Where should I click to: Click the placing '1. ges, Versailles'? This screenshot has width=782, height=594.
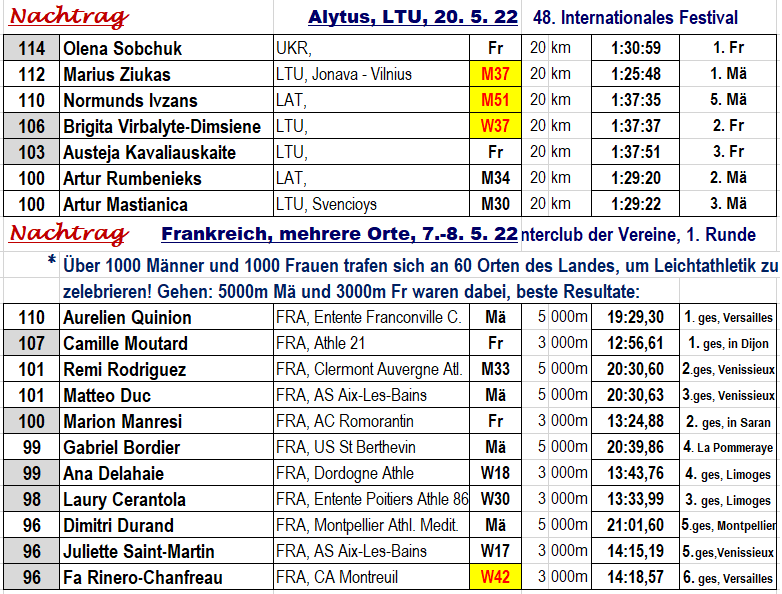(728, 317)
